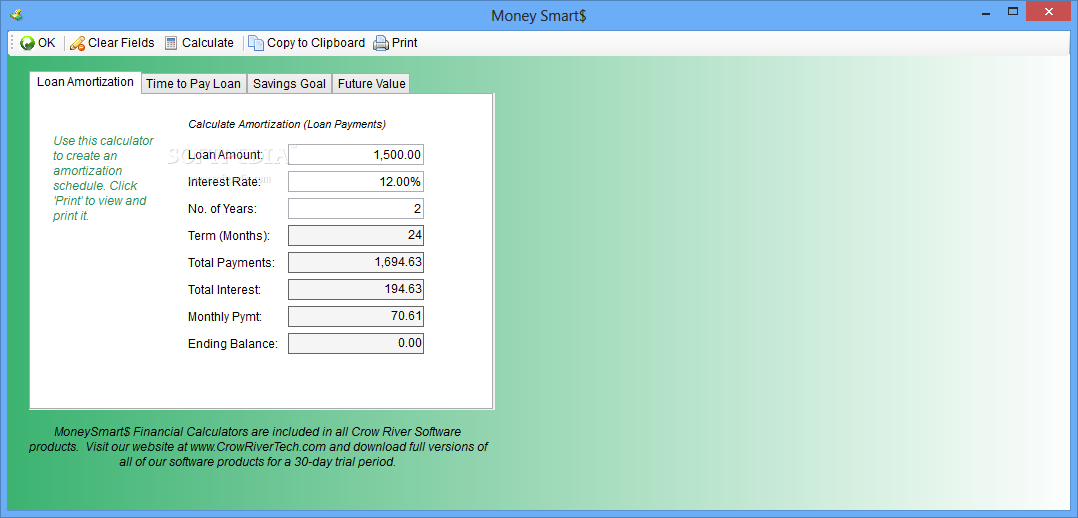The width and height of the screenshot is (1078, 518).
Task: Click the 'Loan Amount:' label
Action: pyautogui.click(x=225, y=155)
